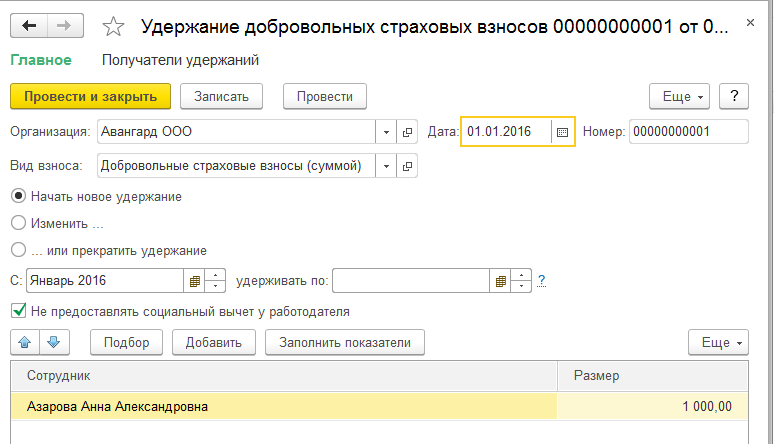774x444 pixels.
Task: Switch to the 'Главное' tab
Action: pyautogui.click(x=41, y=60)
